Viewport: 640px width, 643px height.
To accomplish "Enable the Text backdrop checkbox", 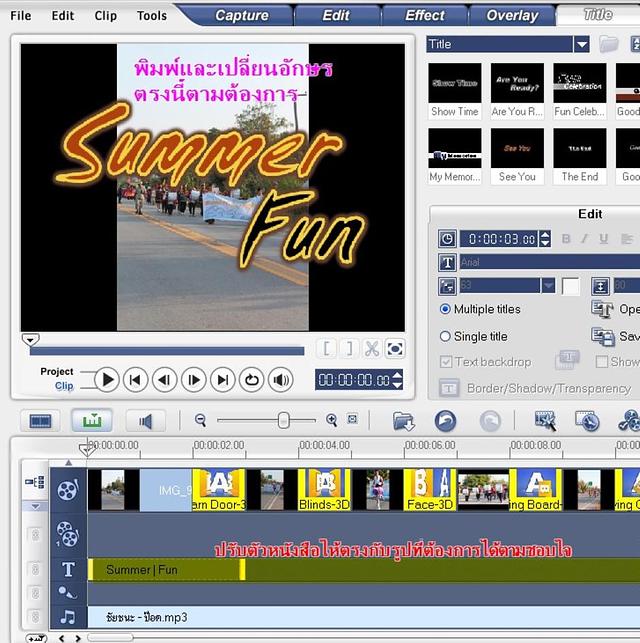I will pos(446,362).
